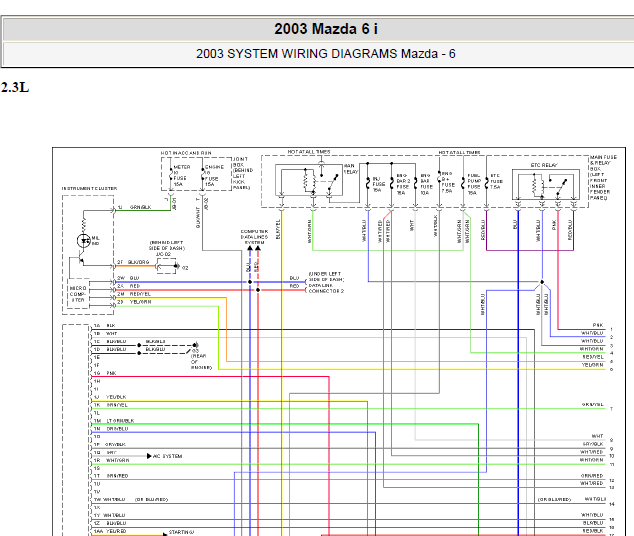Screen dimensions: 634x536
Task: Click the G2 ground symbol
Action: click(x=177, y=266)
